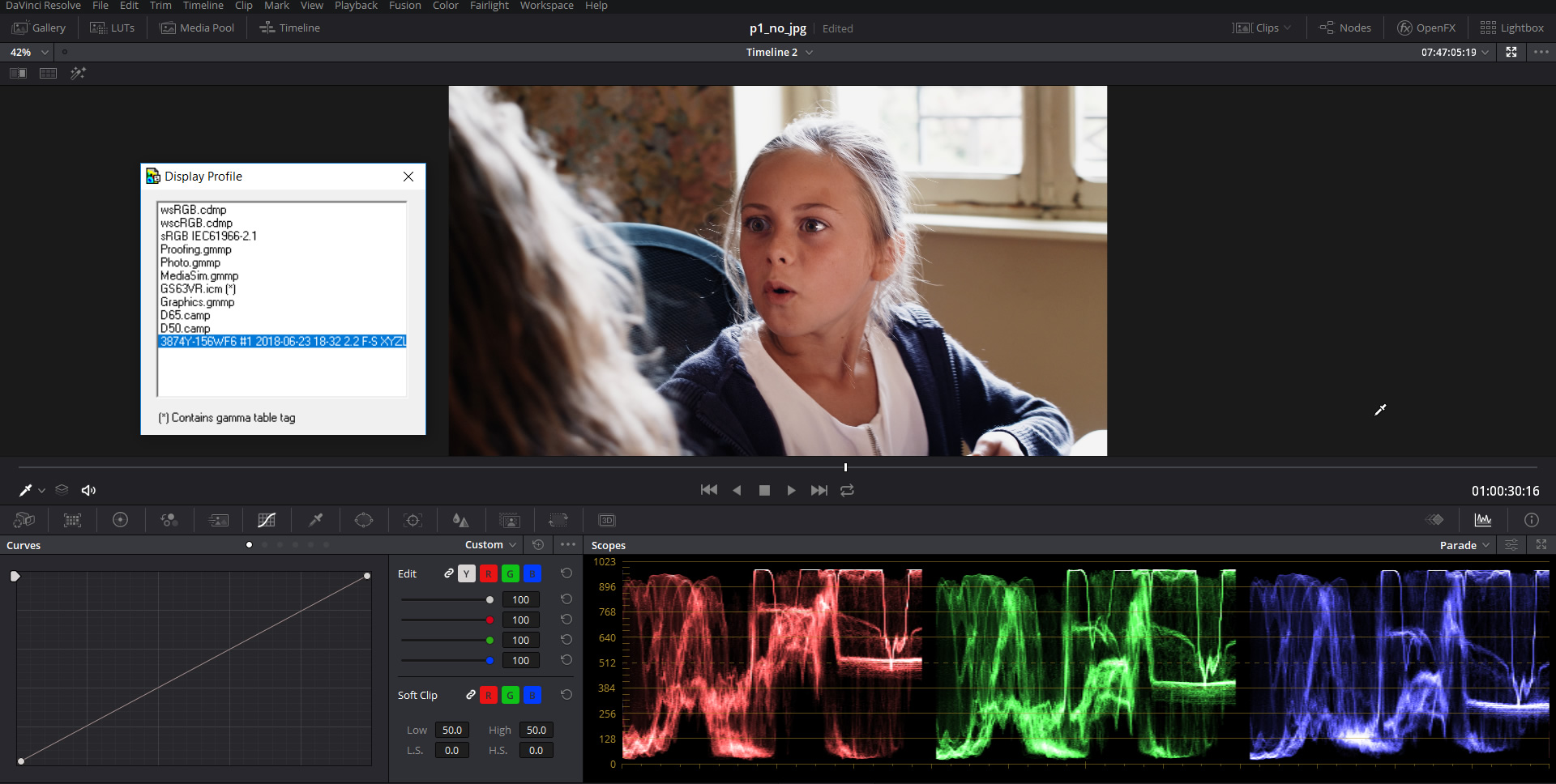Open the Color menu

(x=445, y=6)
